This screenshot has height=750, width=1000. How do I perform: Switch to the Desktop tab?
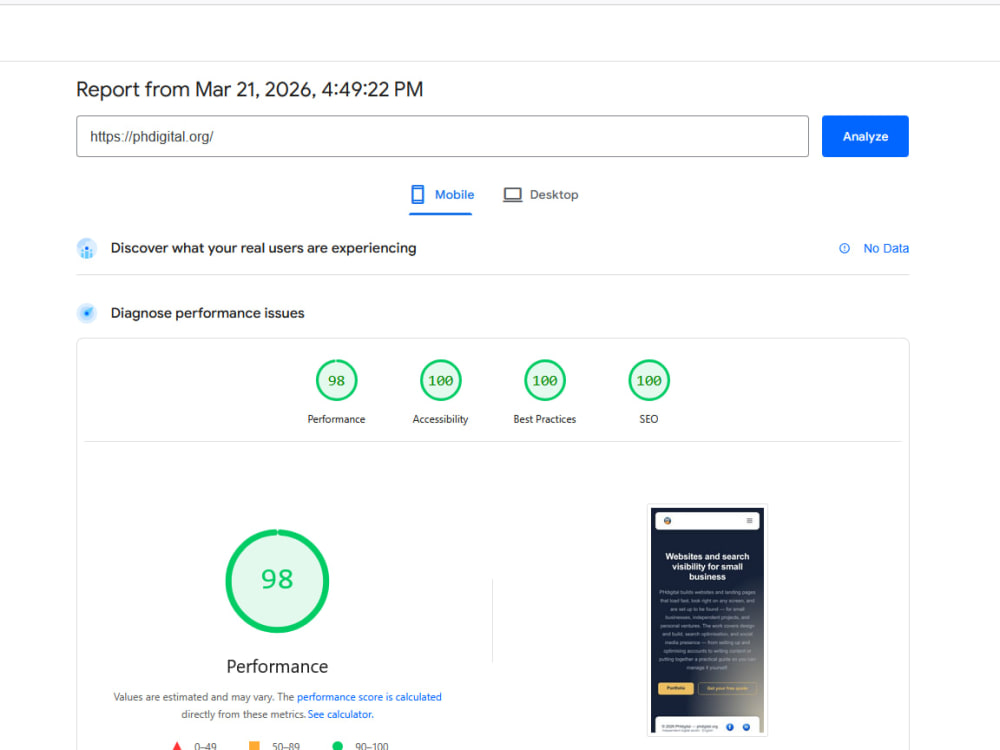point(541,195)
